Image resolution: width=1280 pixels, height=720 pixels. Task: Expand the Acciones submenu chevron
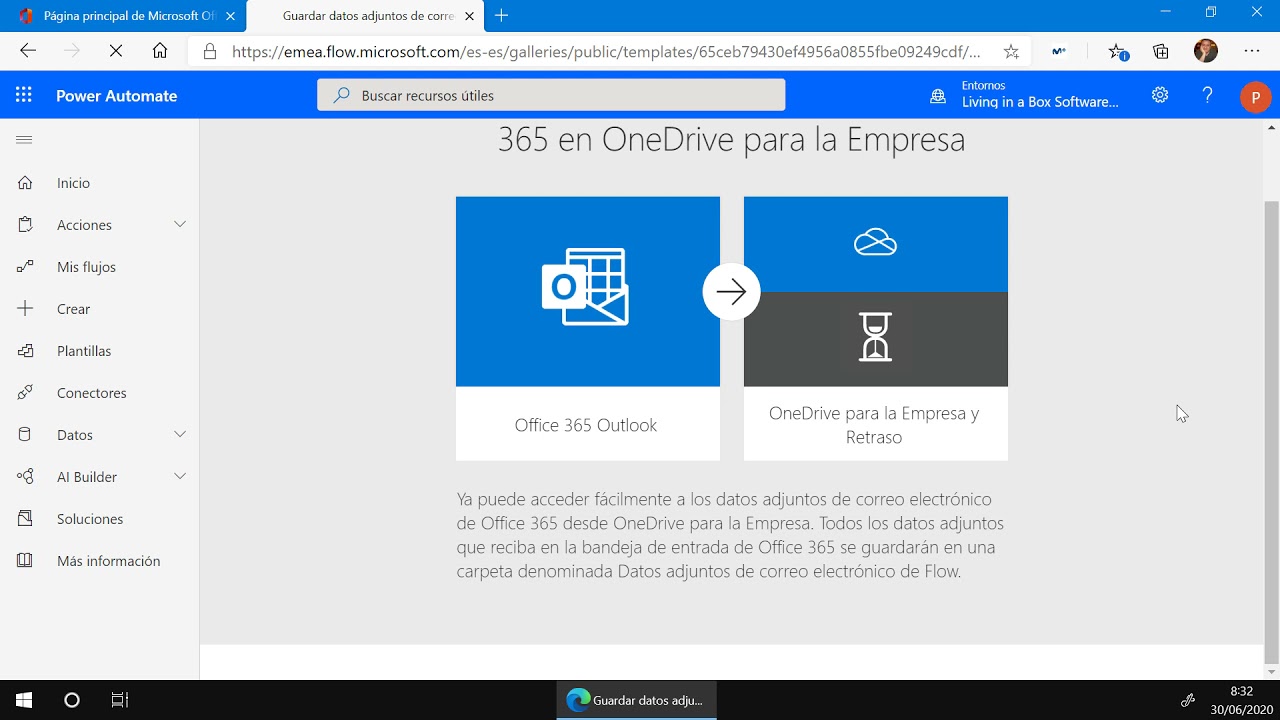tap(180, 224)
